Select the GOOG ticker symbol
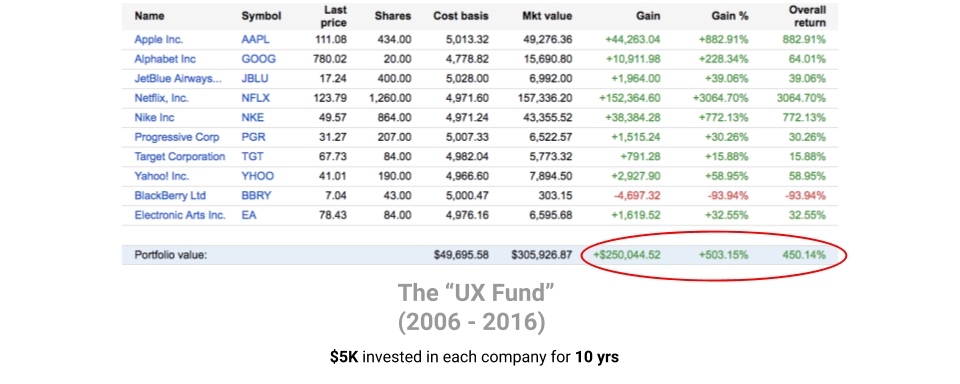 258,59
